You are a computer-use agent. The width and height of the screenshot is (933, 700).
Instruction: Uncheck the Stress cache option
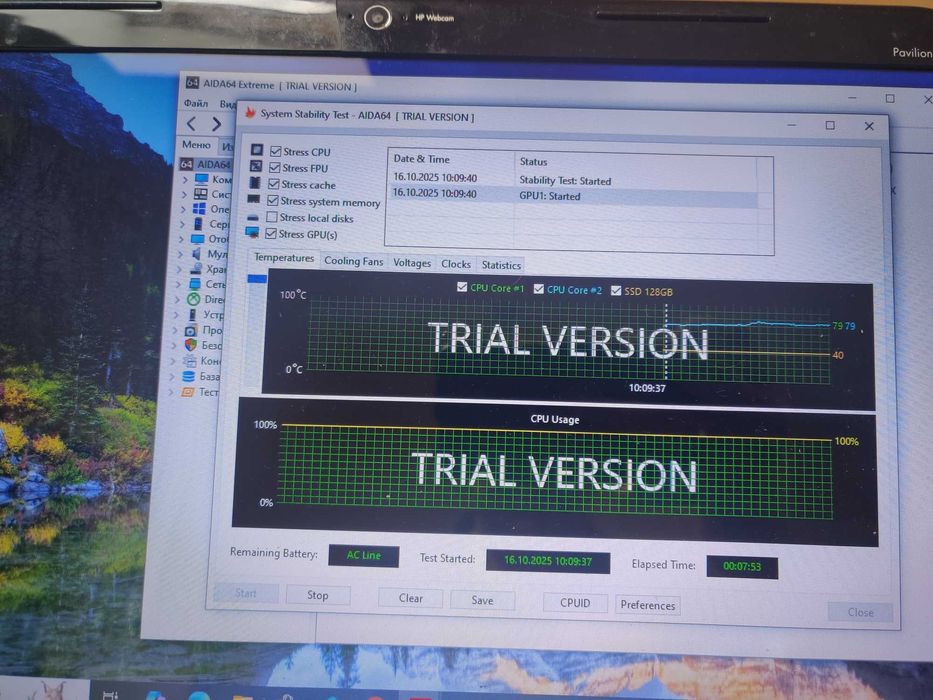(x=274, y=184)
